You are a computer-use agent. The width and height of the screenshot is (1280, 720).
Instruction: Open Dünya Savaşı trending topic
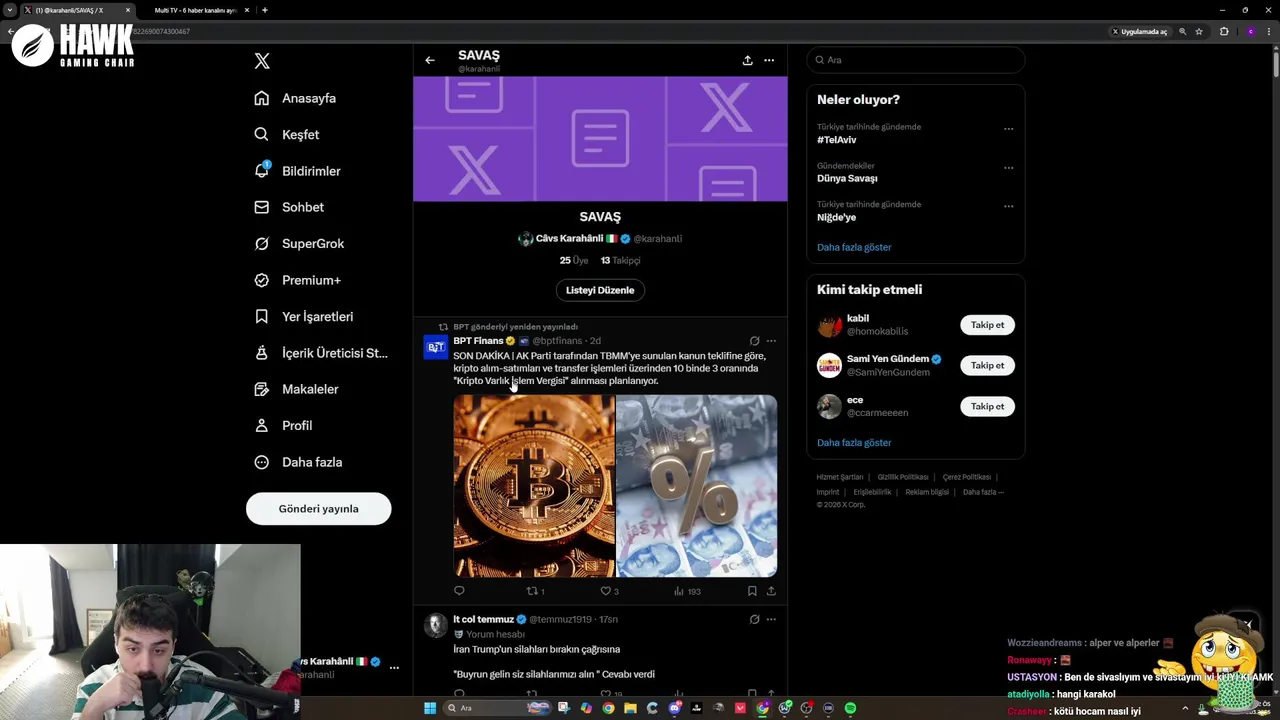tap(847, 178)
